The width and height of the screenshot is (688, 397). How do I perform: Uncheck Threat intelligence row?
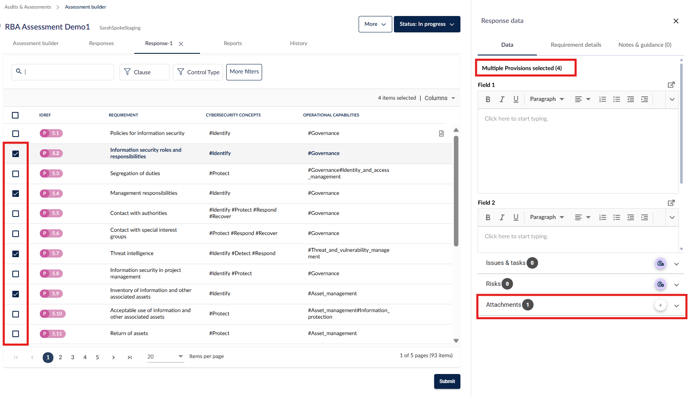coord(15,254)
